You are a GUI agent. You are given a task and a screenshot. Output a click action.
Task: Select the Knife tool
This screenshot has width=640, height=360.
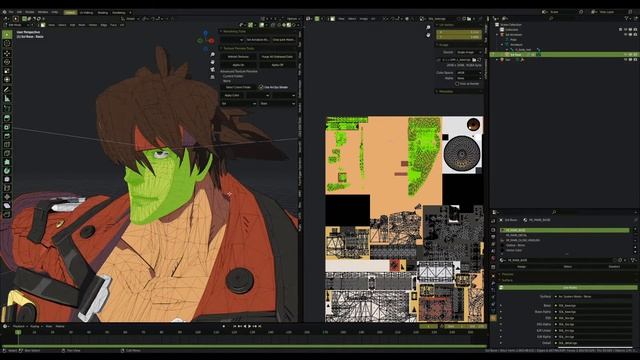pos(7,153)
